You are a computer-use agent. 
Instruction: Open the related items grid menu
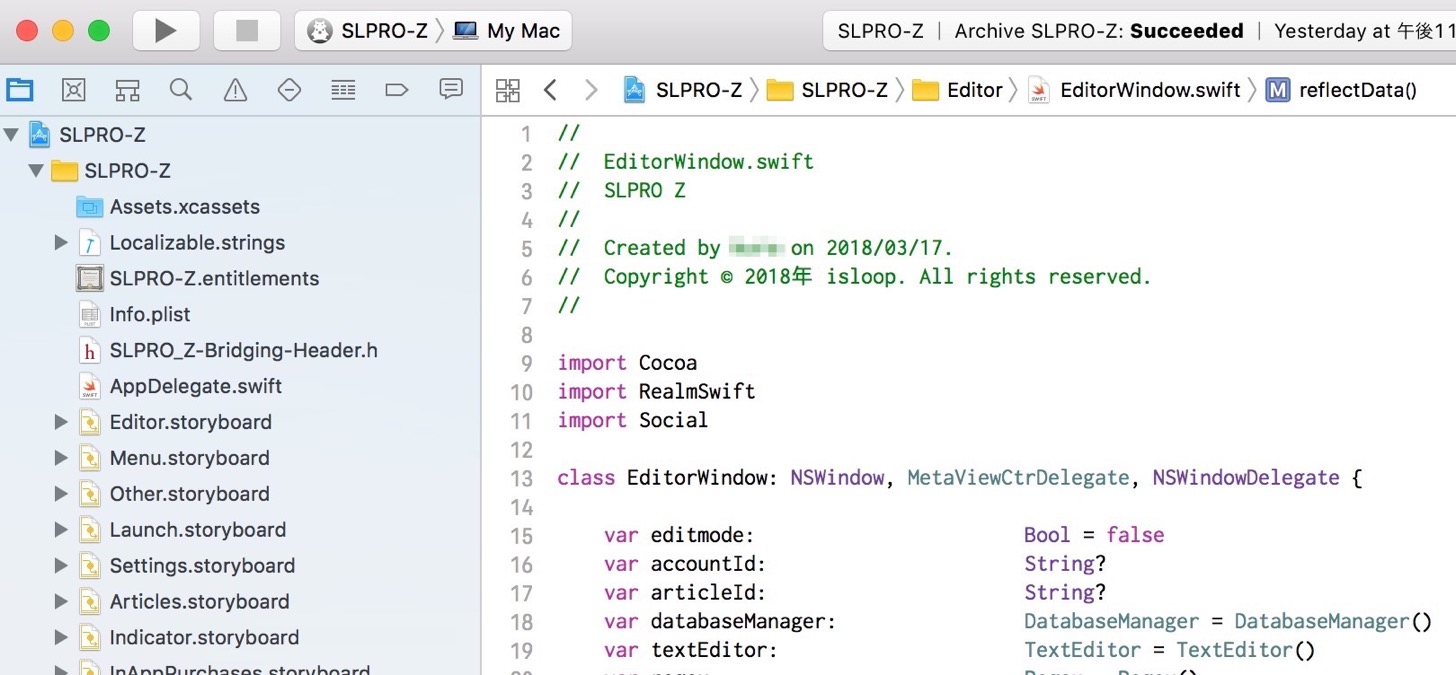click(x=508, y=90)
